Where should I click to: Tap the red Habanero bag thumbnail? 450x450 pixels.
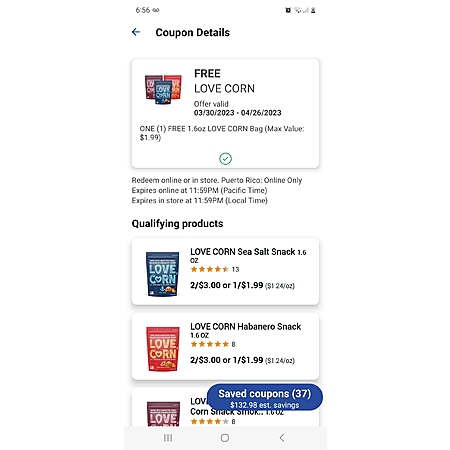(163, 349)
